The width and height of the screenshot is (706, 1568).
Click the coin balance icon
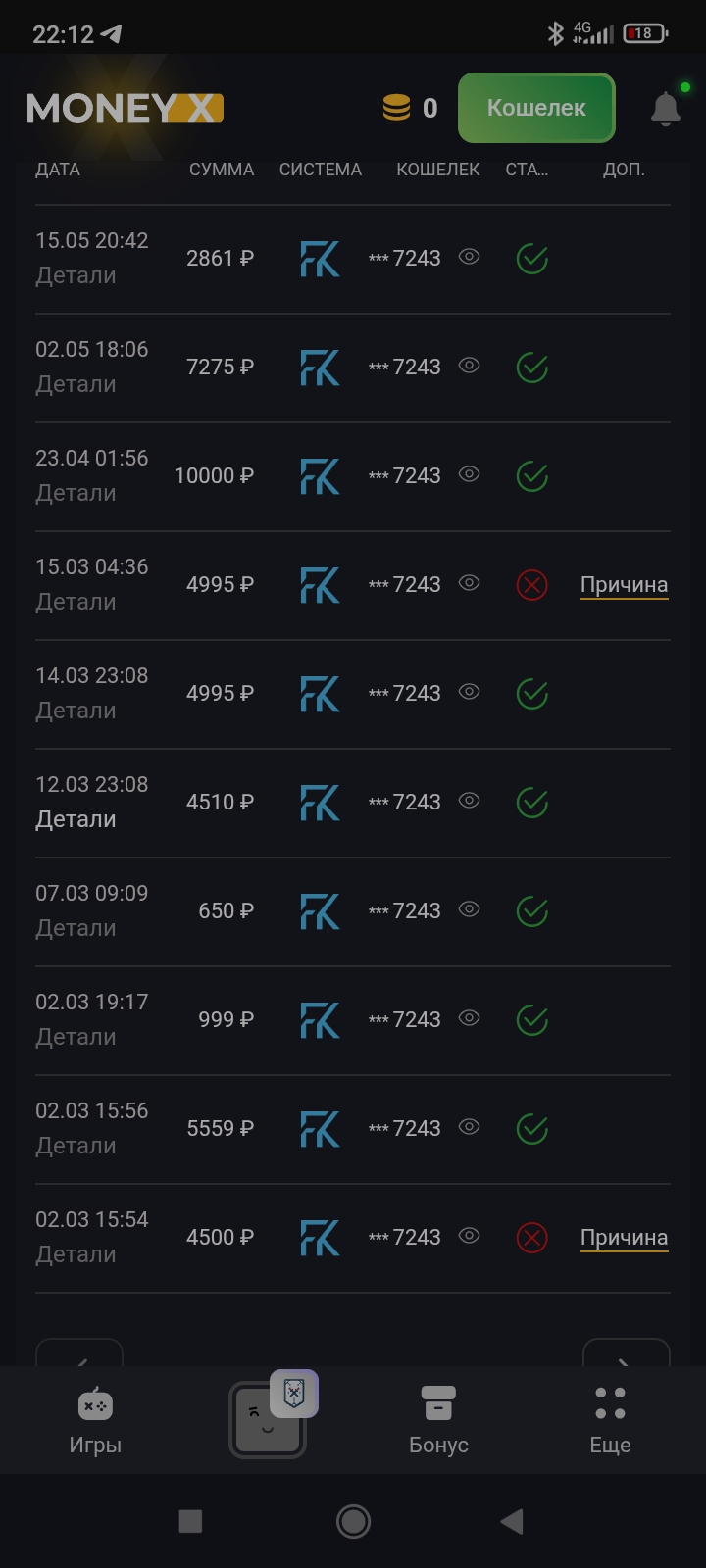(x=396, y=108)
